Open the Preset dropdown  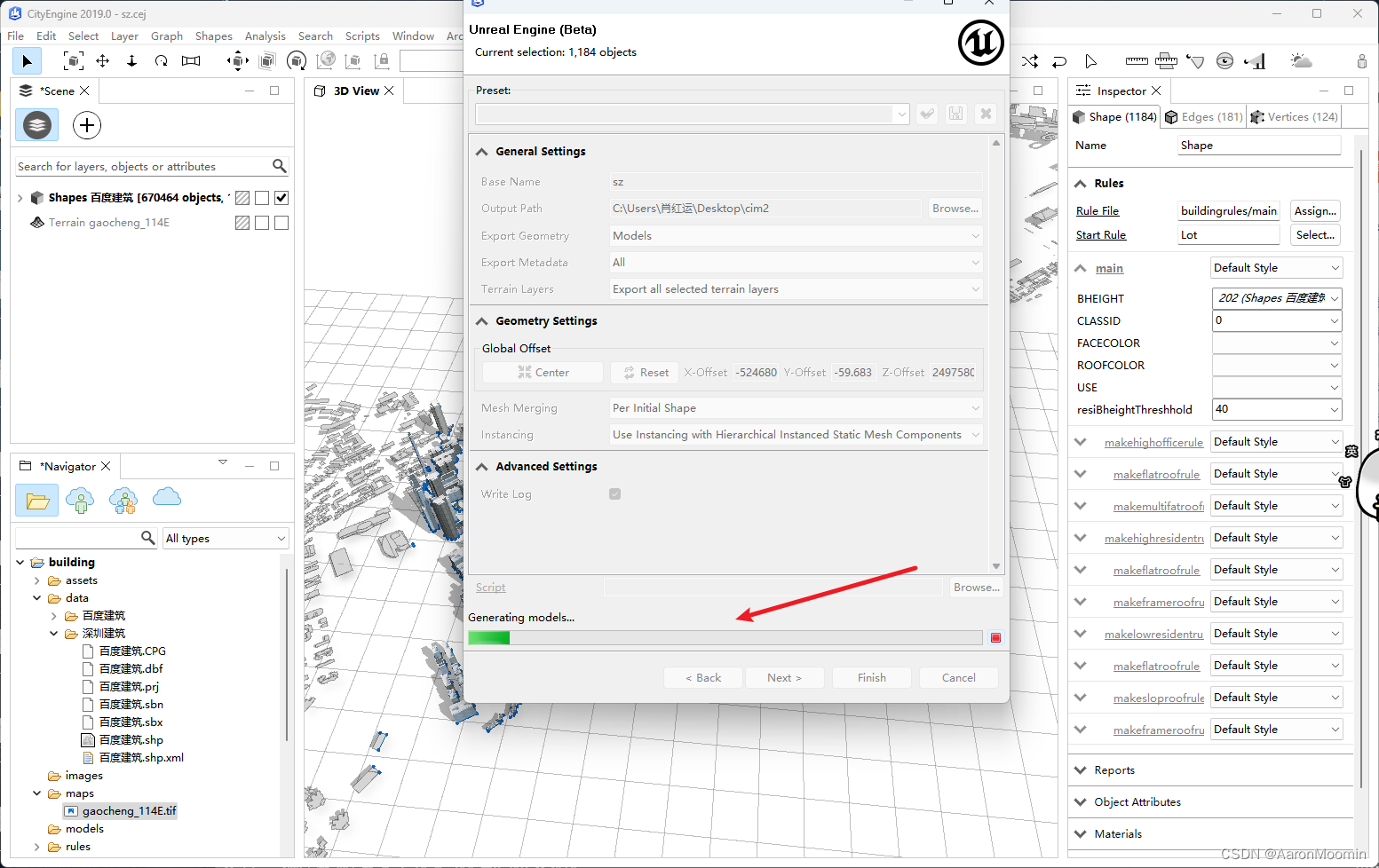tap(693, 114)
